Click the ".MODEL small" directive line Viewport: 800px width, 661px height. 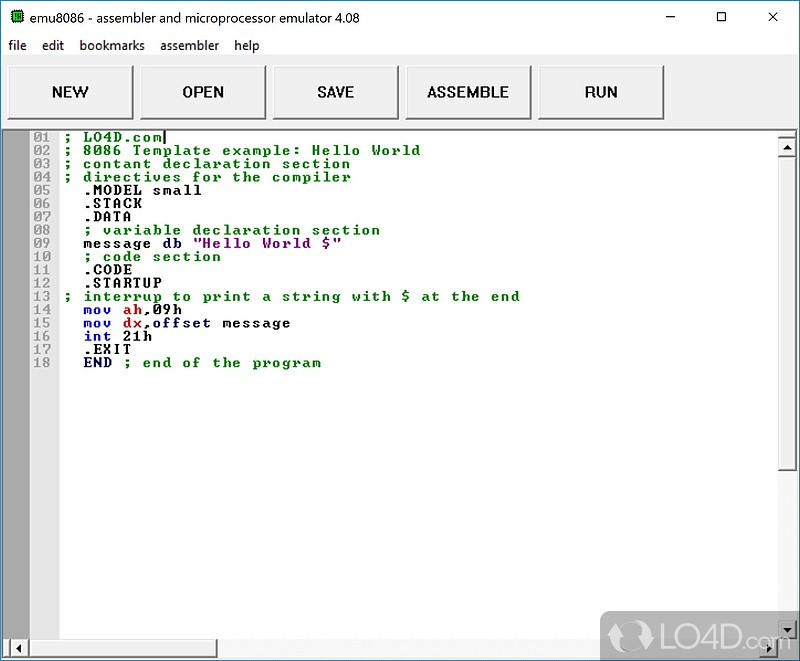[141, 190]
